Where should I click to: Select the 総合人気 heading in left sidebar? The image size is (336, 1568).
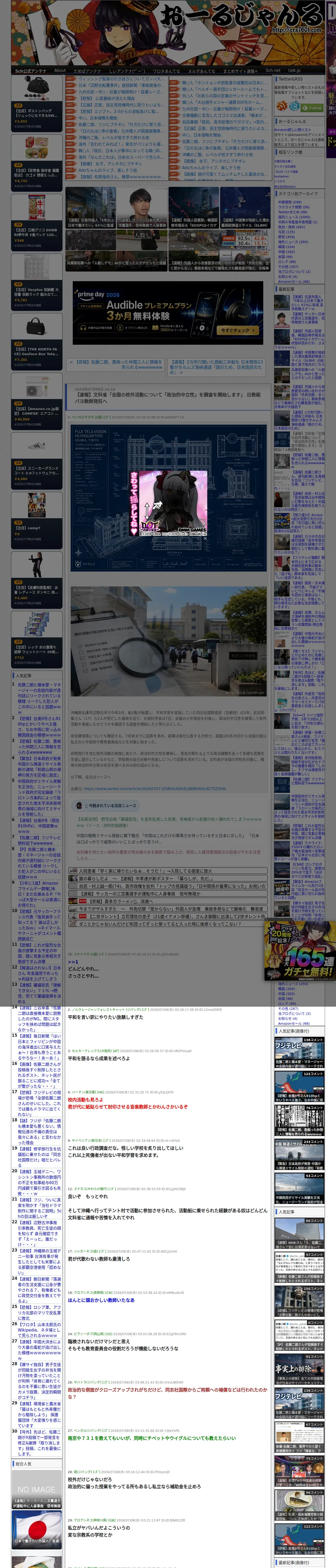tap(23, 1464)
